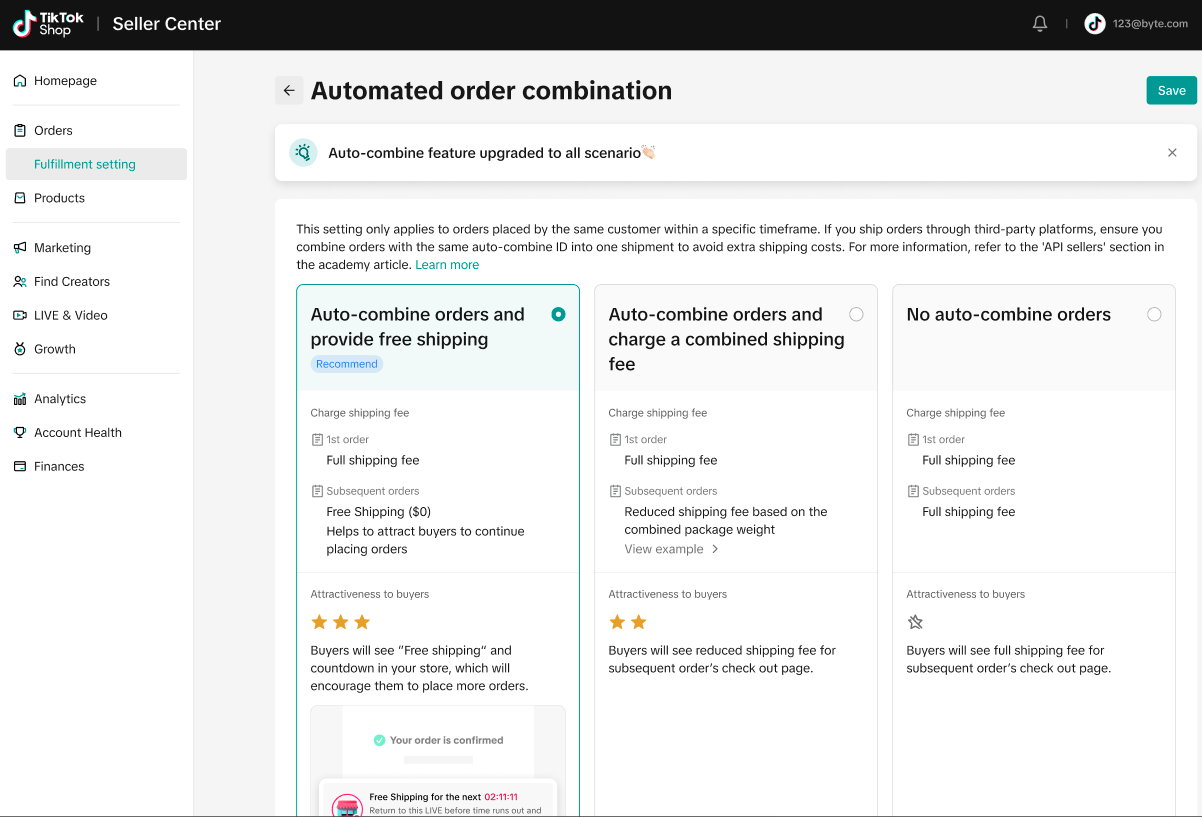Click the TikTok Shop logo
The width and height of the screenshot is (1202, 817).
point(48,24)
